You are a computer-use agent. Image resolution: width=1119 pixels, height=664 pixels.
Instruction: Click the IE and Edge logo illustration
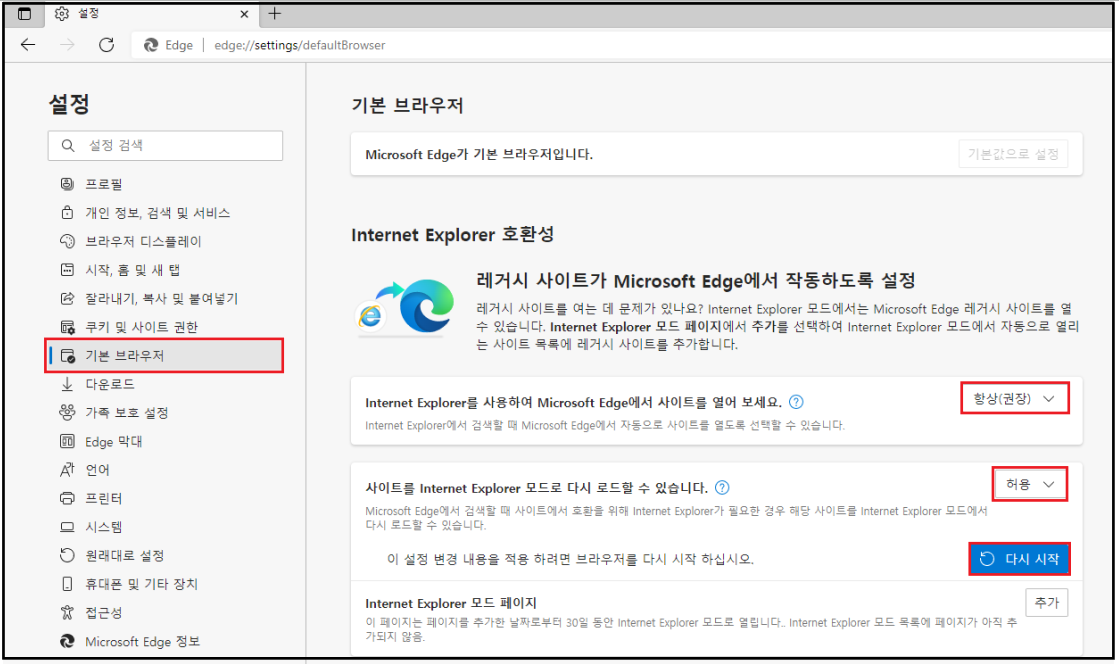tap(405, 308)
